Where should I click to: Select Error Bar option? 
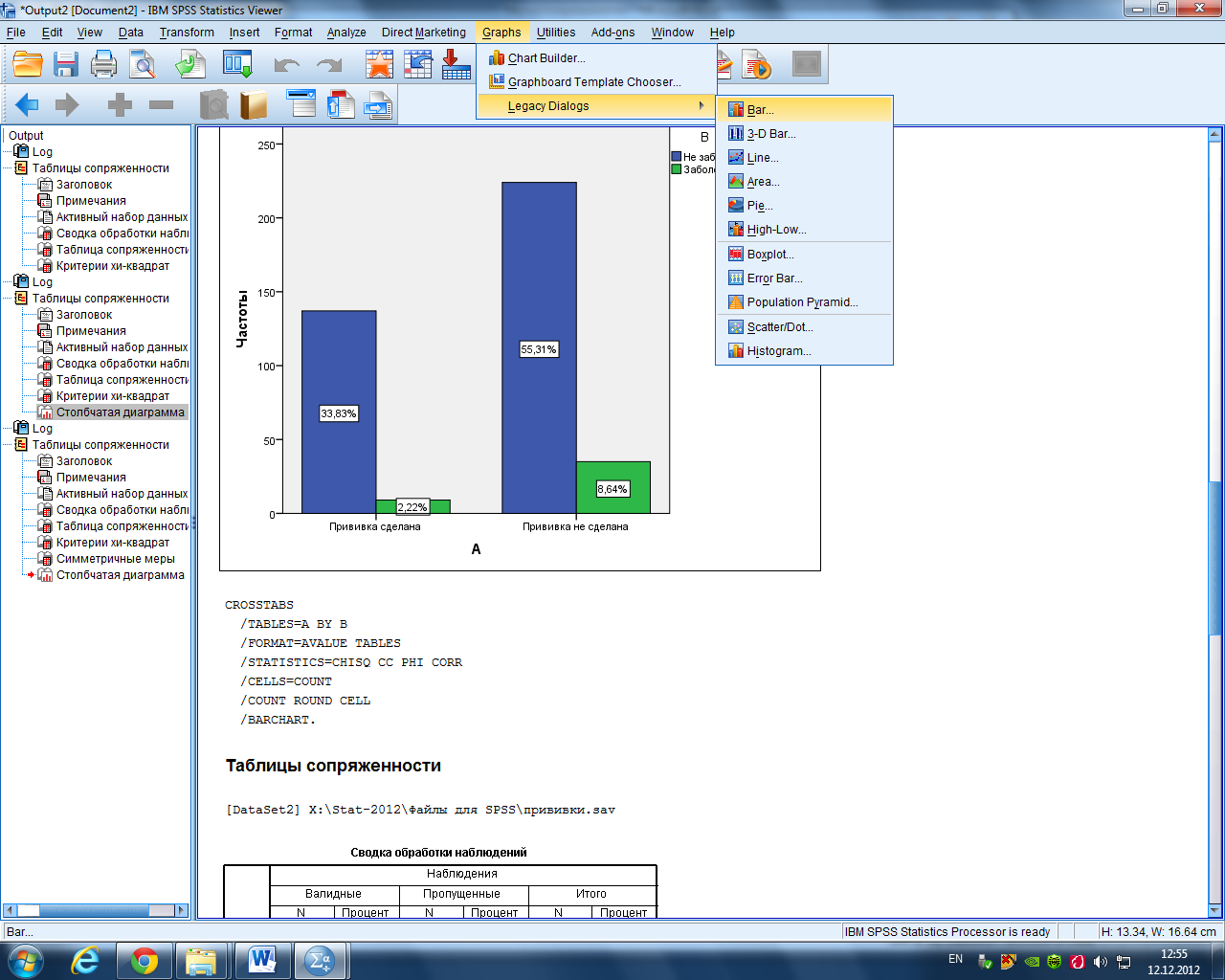[804, 278]
